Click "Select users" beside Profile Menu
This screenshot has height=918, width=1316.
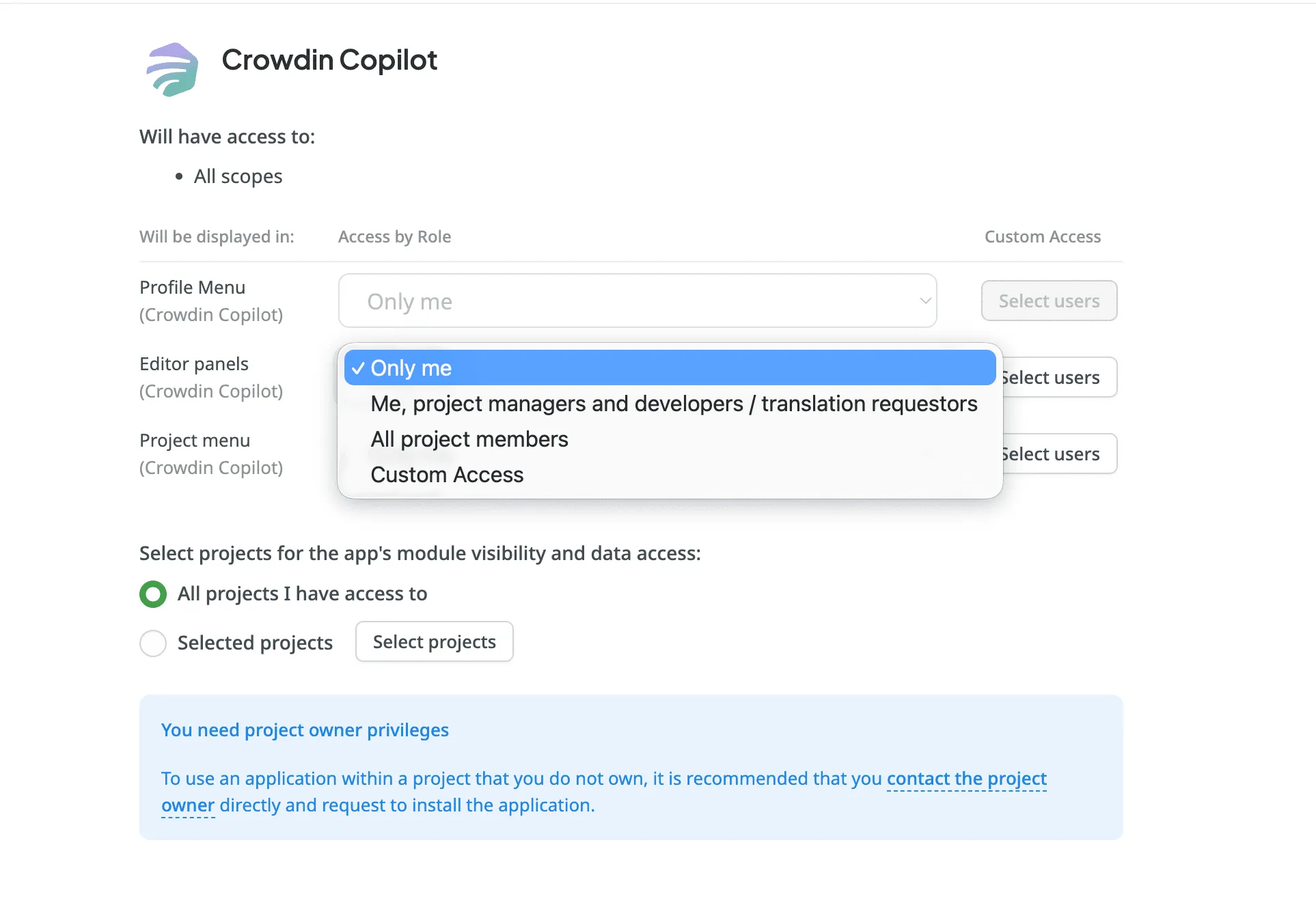click(1048, 301)
